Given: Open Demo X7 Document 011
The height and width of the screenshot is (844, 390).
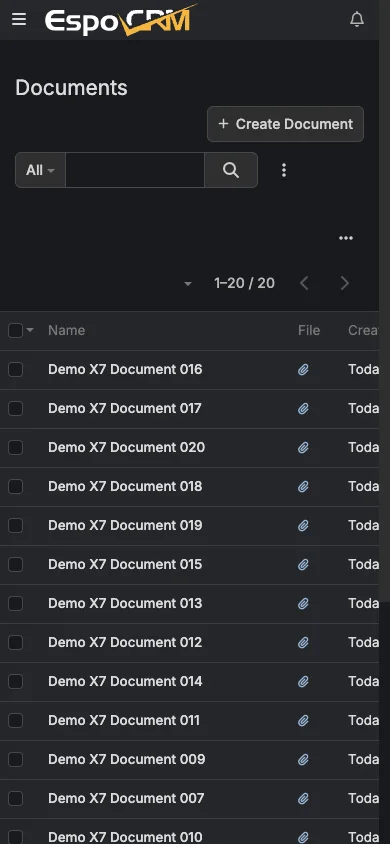Looking at the screenshot, I should pos(124,720).
